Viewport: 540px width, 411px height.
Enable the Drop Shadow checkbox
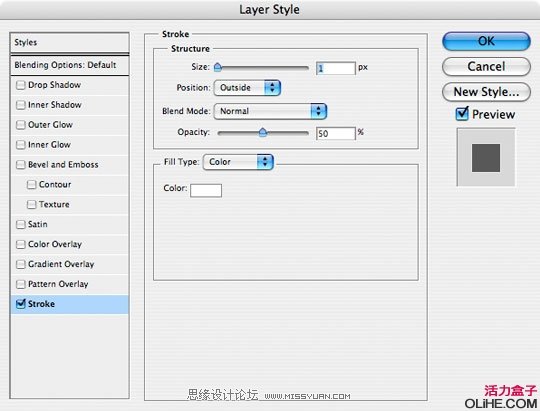click(21, 85)
